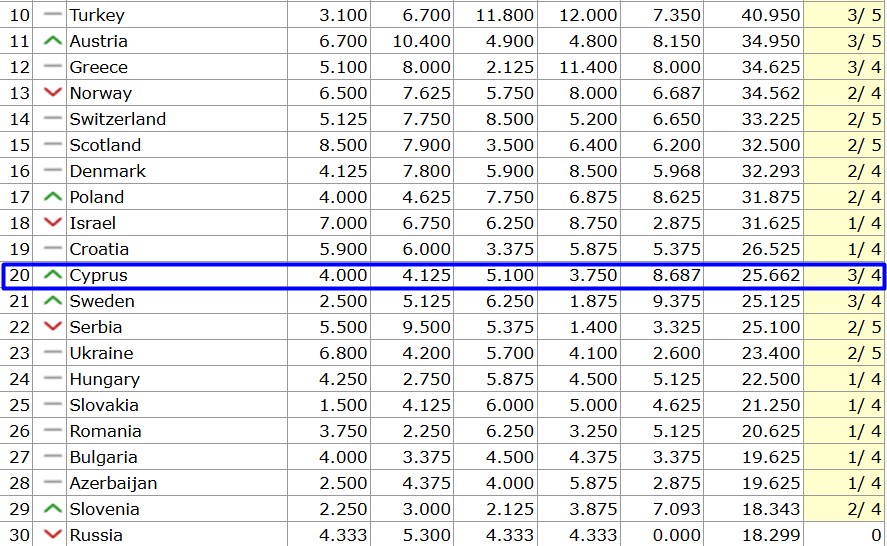Click Russia's total value 18.299
This screenshot has width=887, height=546.
[x=771, y=535]
